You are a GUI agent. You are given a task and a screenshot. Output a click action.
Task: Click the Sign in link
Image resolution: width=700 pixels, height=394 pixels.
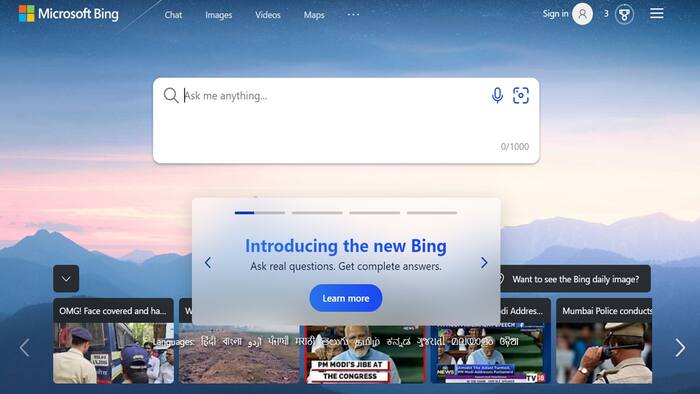coord(555,14)
